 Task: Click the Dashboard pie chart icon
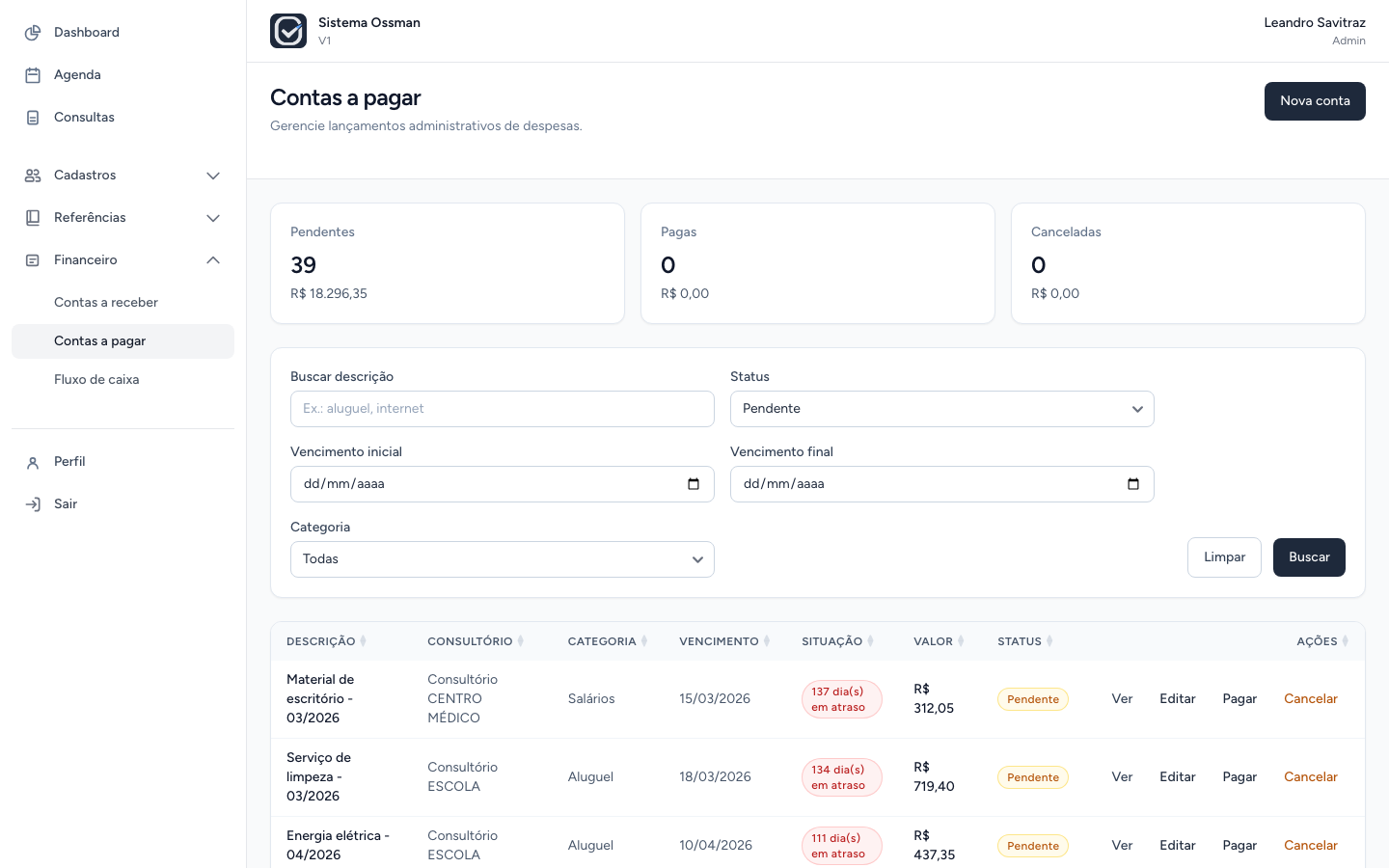(33, 33)
